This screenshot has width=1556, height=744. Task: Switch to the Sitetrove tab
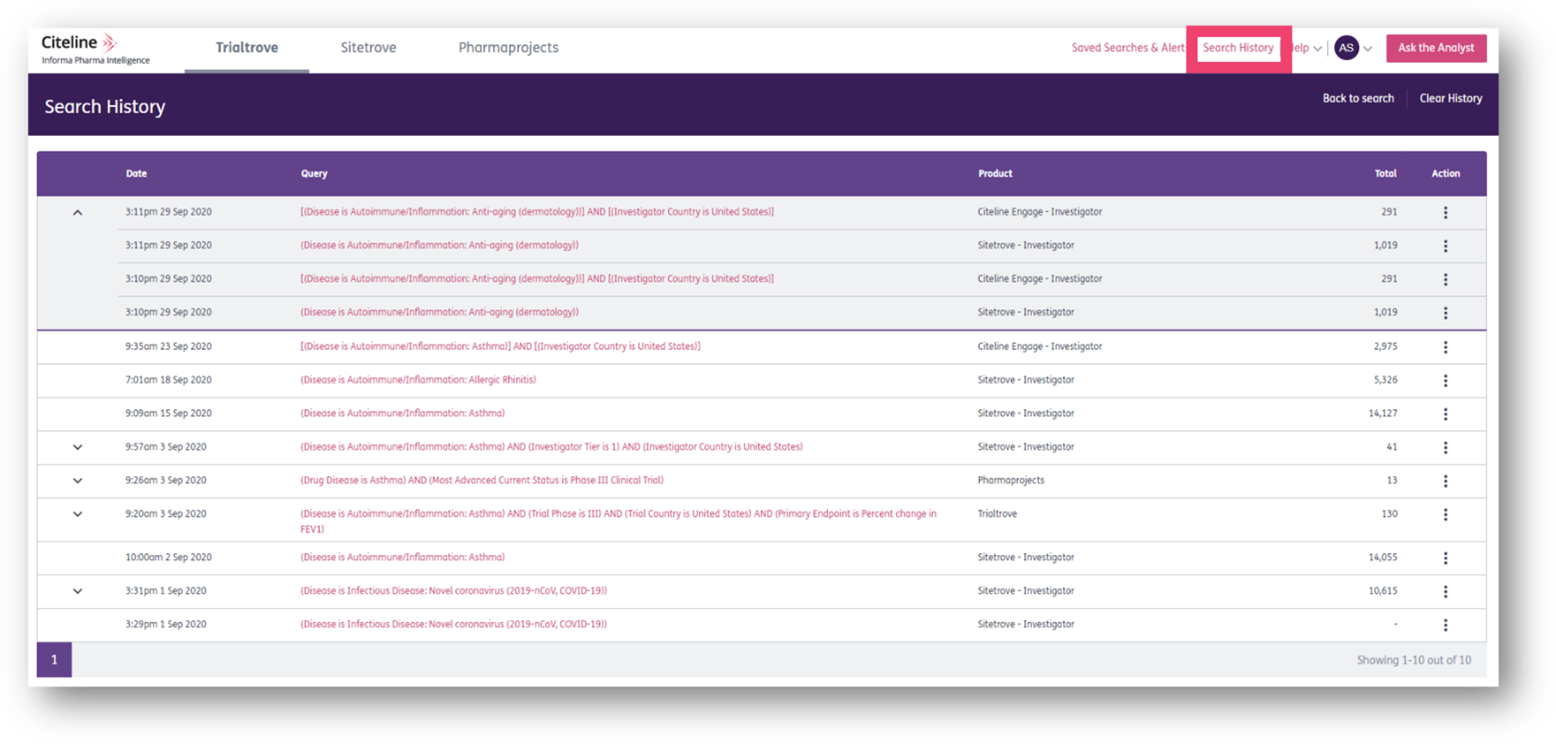coord(368,47)
